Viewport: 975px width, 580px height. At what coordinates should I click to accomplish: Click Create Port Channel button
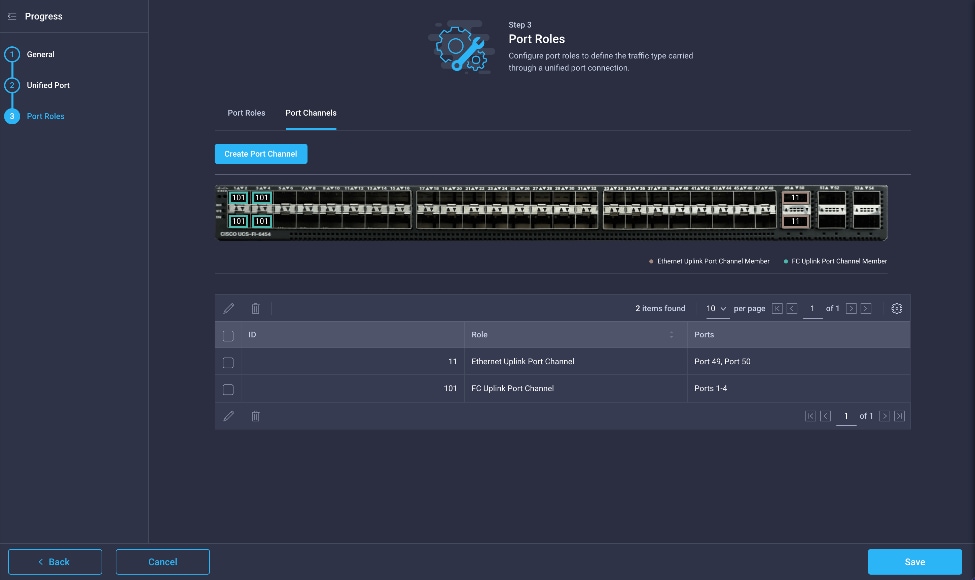pos(261,154)
